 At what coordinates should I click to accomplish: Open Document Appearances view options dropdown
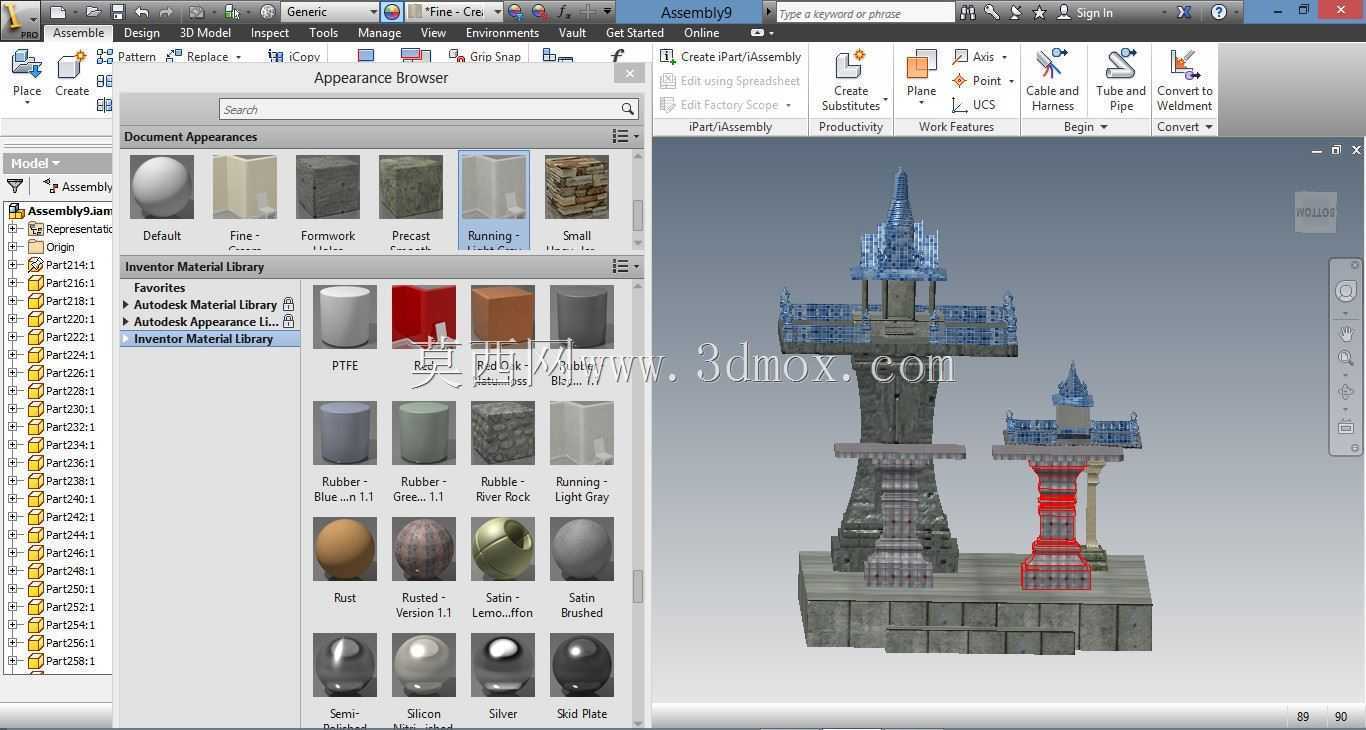click(x=625, y=137)
